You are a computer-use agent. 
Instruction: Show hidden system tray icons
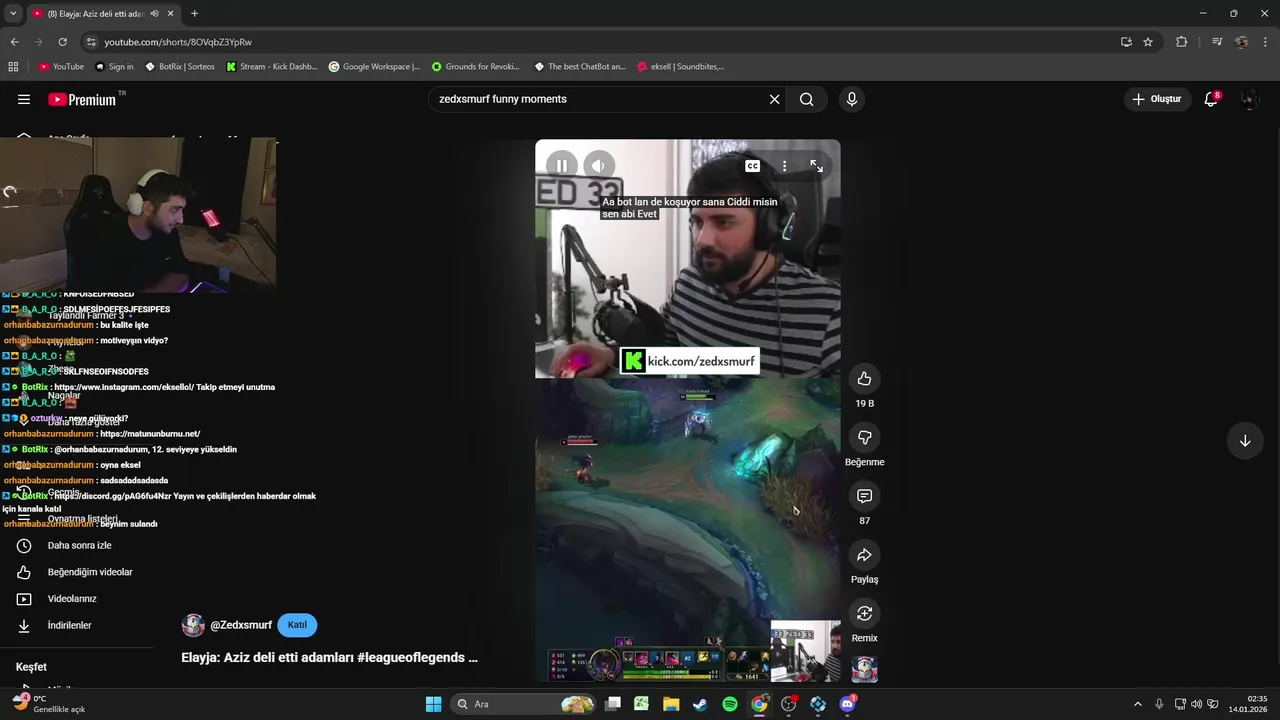tap(1137, 704)
